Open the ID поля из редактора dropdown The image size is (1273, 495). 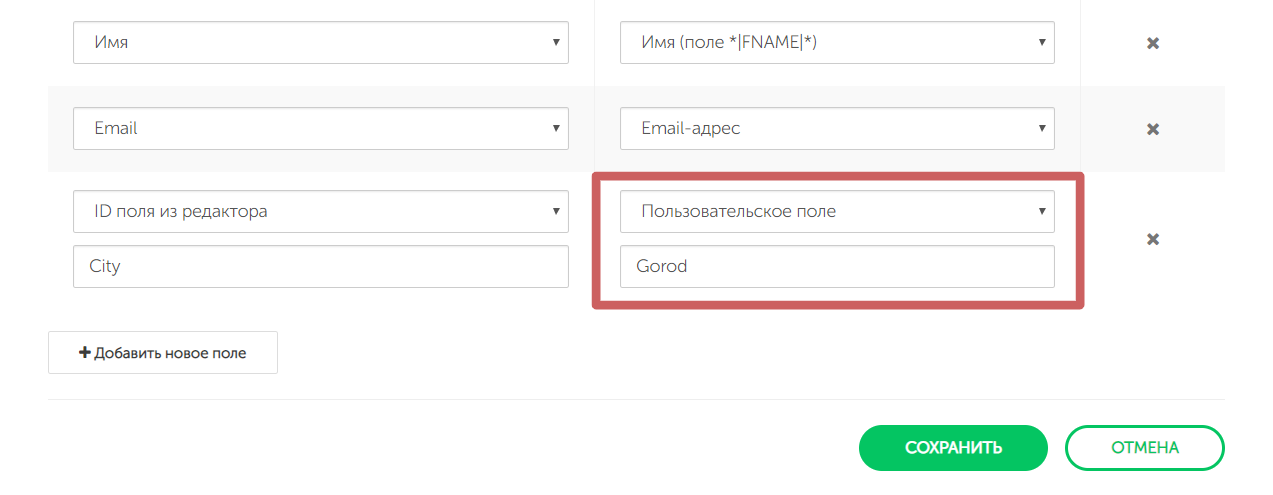(320, 211)
